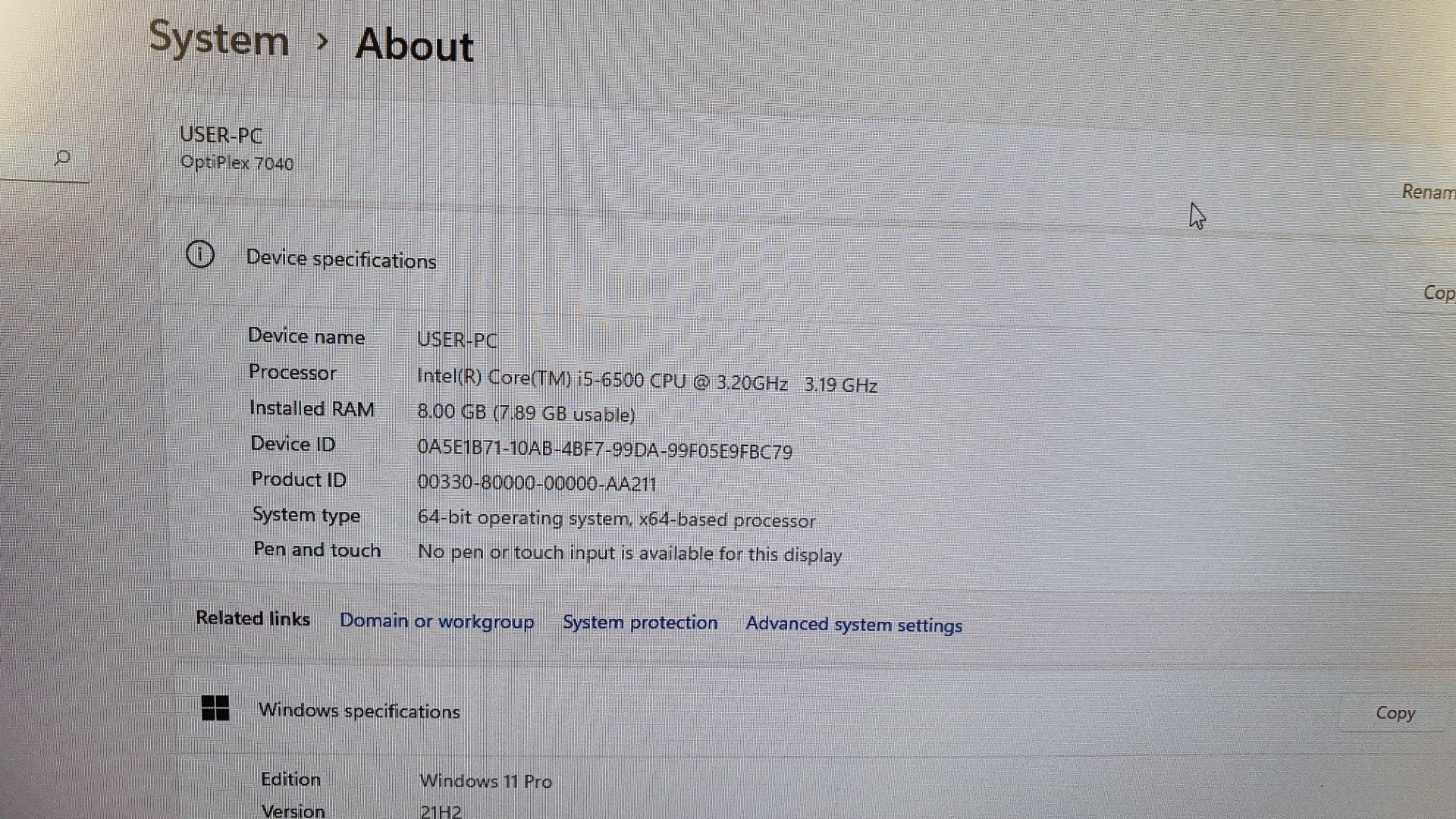1456x819 pixels.
Task: Open Advanced system settings link
Action: pyautogui.click(x=854, y=625)
